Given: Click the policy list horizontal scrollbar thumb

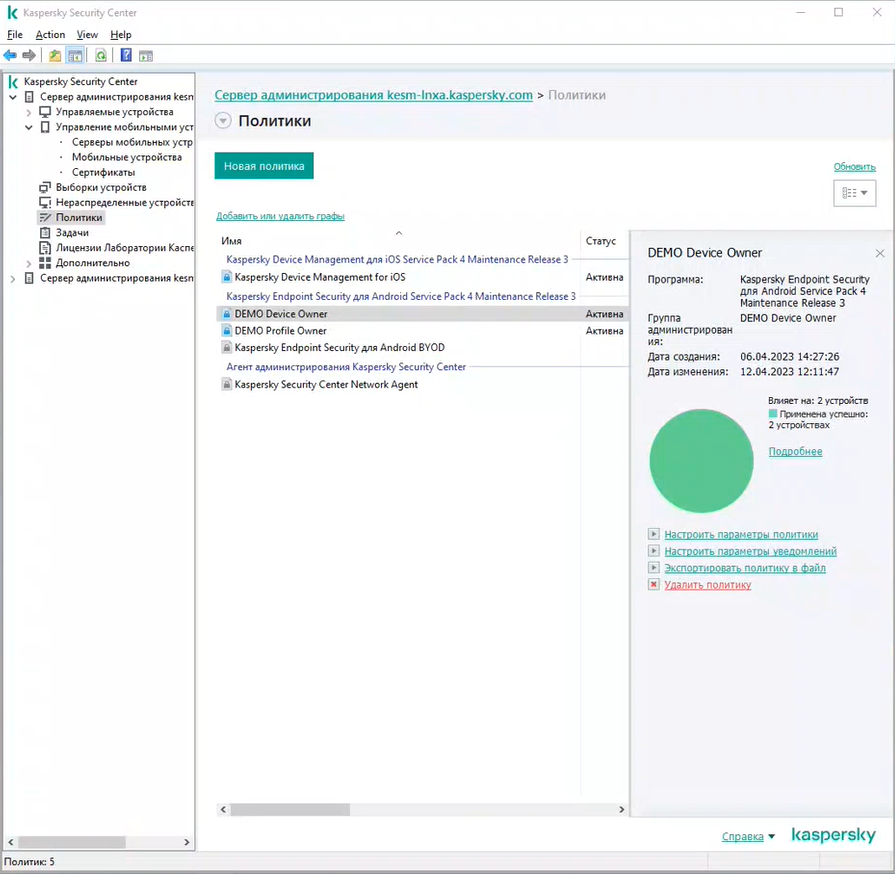Looking at the screenshot, I should coord(290,809).
